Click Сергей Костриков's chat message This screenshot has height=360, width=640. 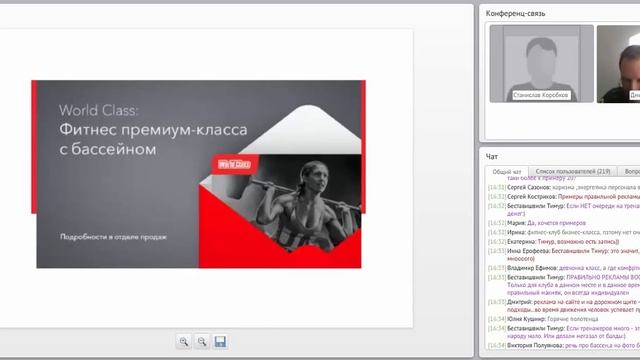(564, 197)
